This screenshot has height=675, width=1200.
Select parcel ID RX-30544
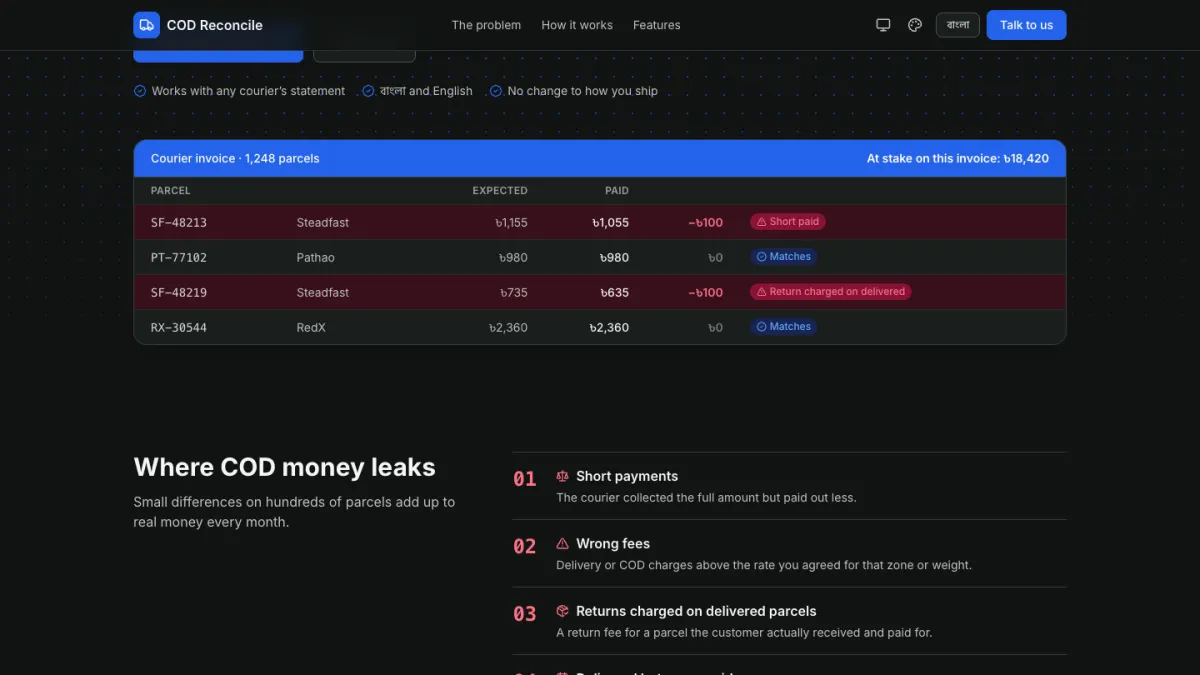pos(179,328)
